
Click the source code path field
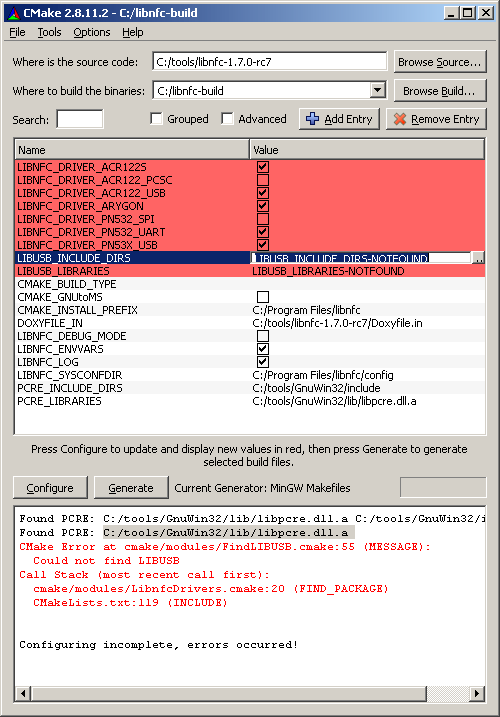[269, 61]
